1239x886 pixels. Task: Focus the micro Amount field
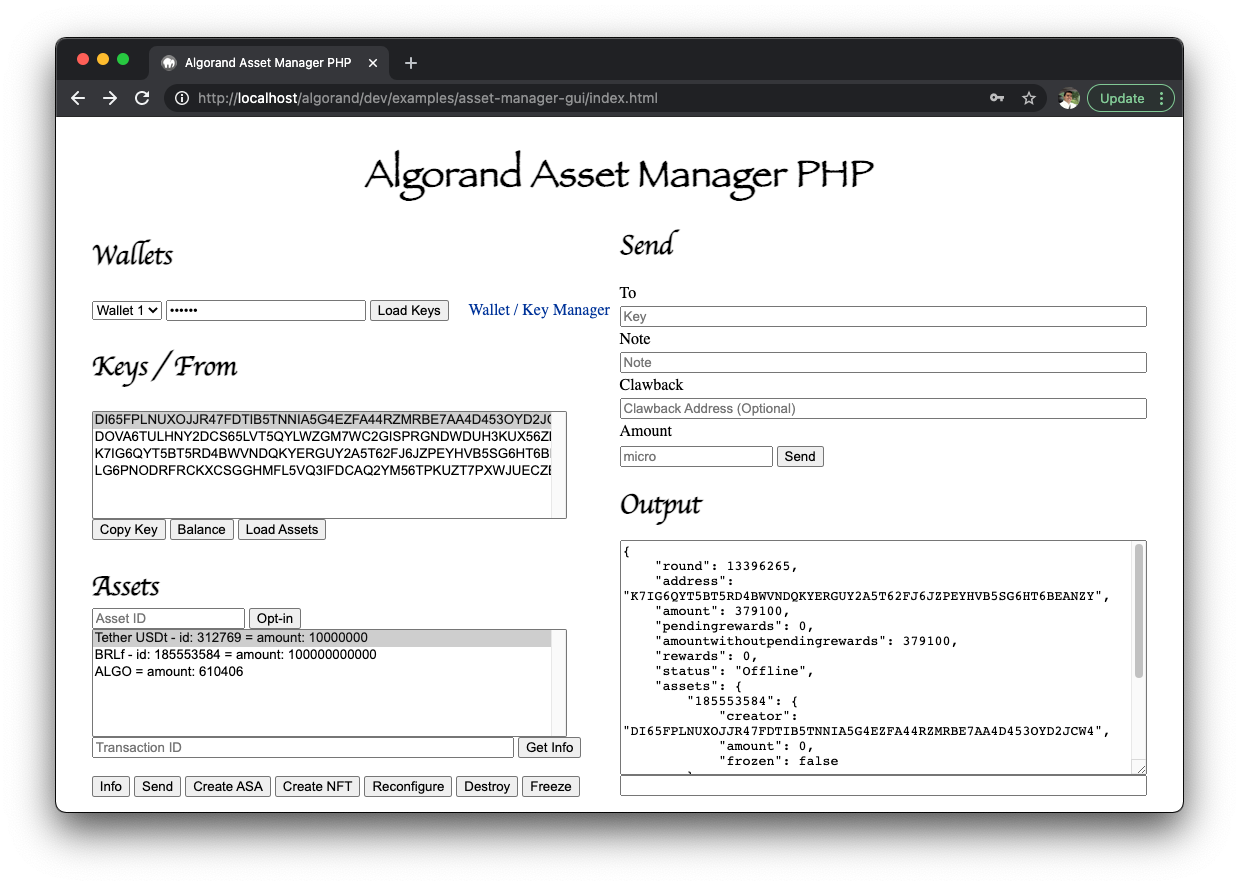(696, 456)
